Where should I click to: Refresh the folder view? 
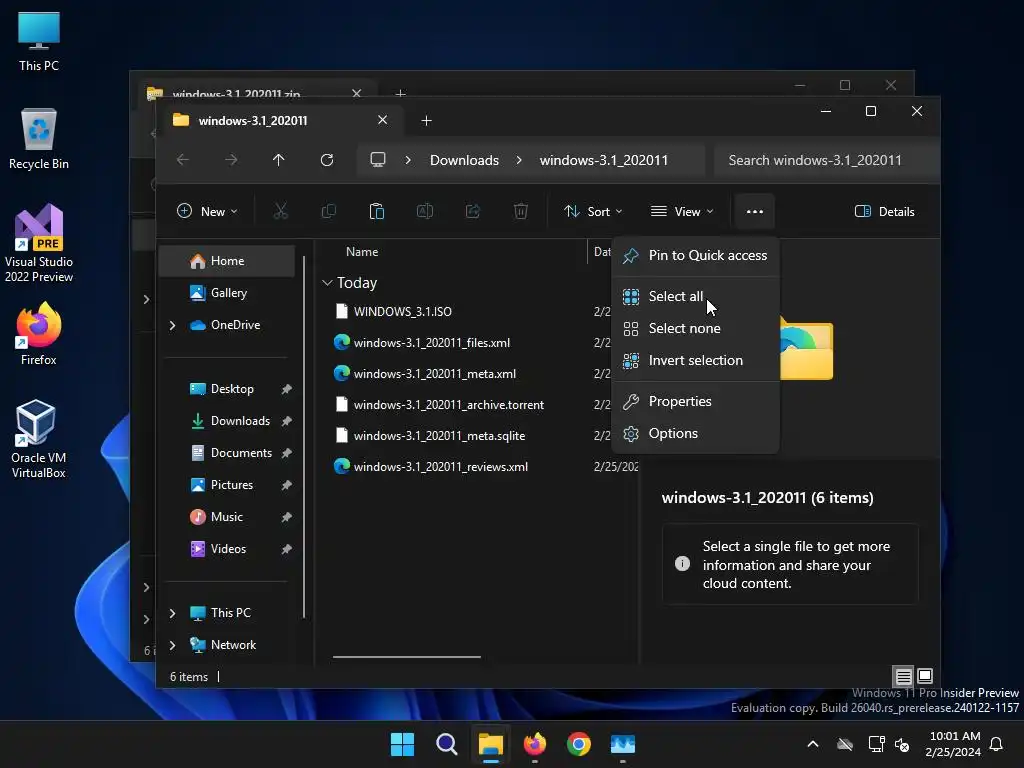(x=327, y=160)
